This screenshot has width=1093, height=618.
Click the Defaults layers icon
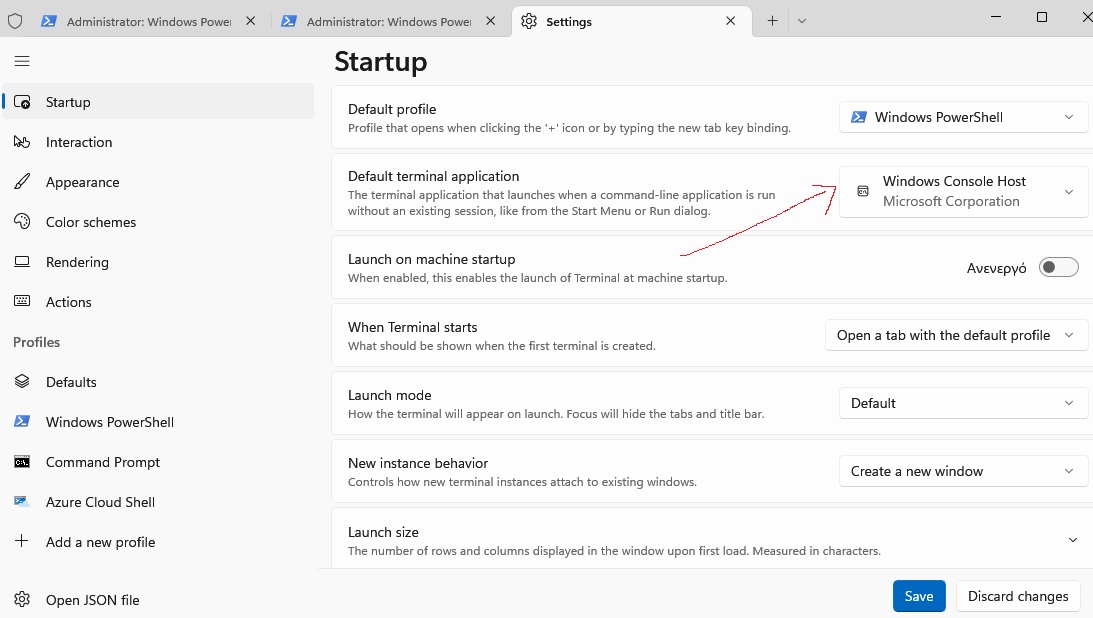pyautogui.click(x=22, y=381)
